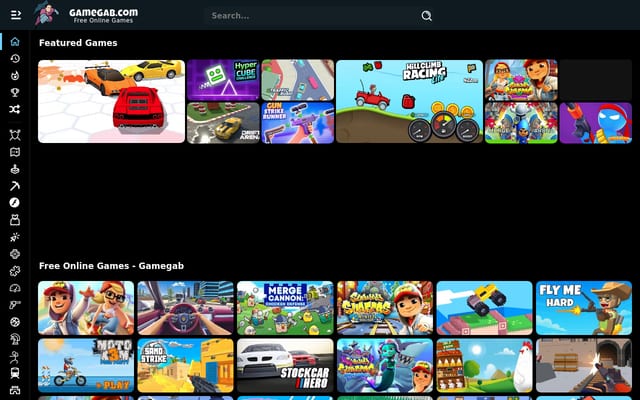Open the shield and swords action category

15,135
